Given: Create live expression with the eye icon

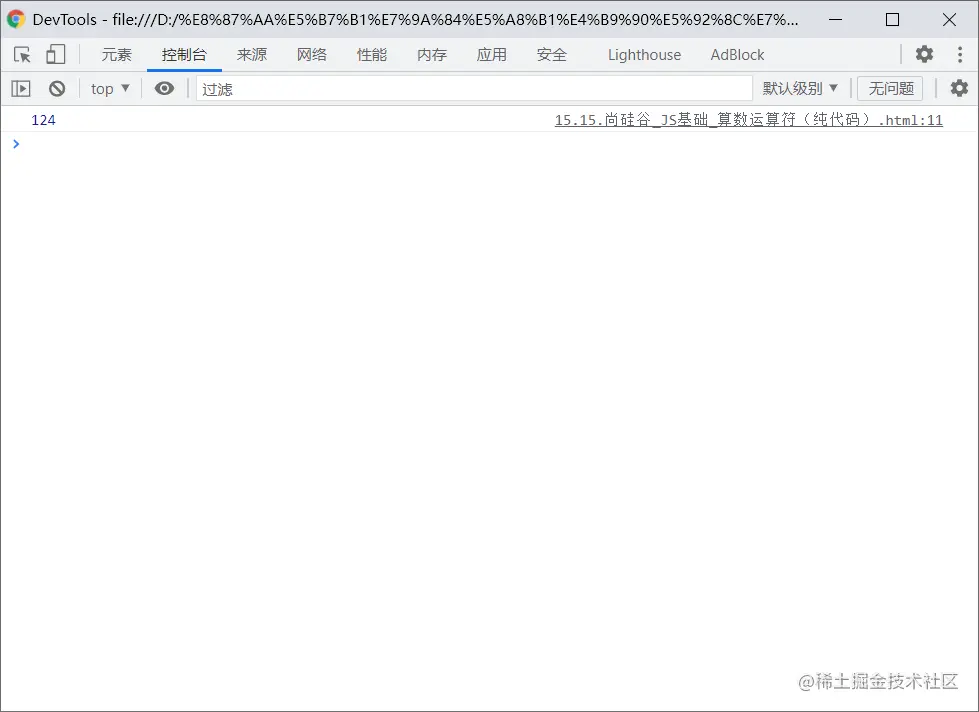Looking at the screenshot, I should 164,89.
